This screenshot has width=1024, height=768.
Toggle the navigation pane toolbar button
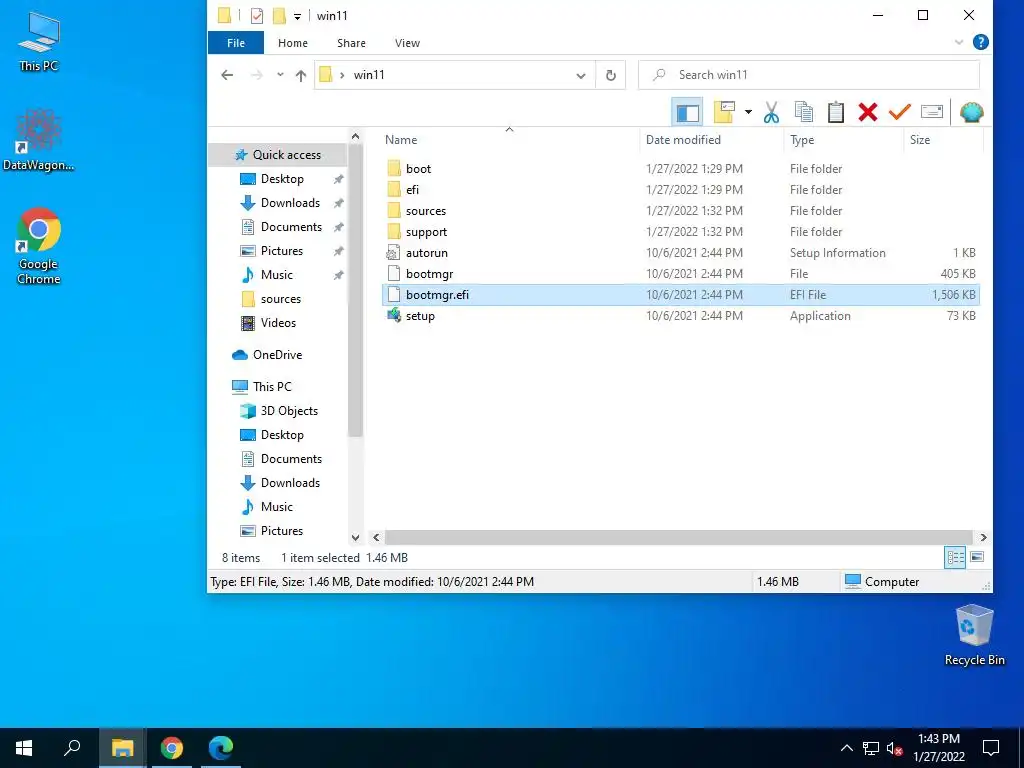687,112
